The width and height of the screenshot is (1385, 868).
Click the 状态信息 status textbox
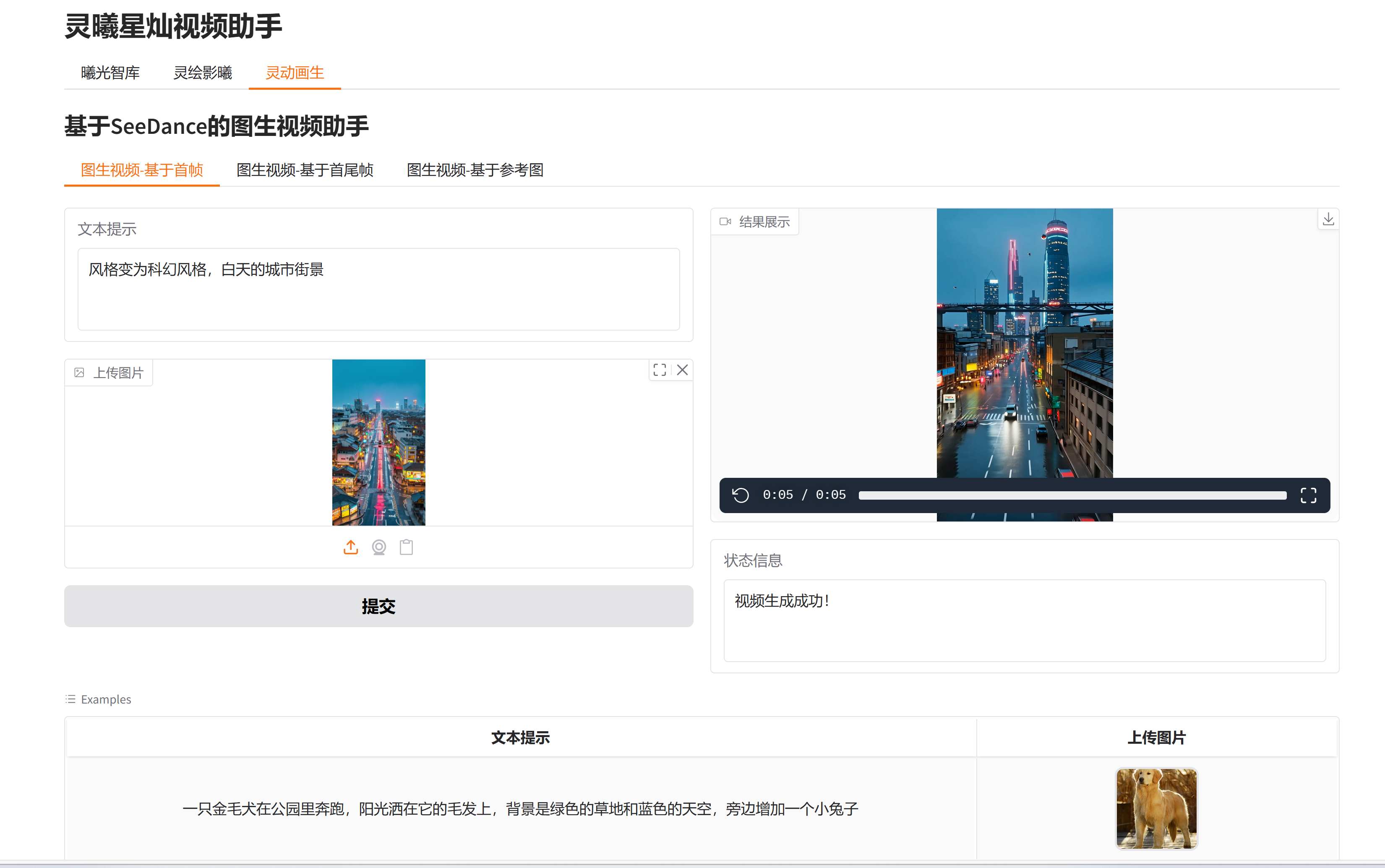tap(1024, 620)
